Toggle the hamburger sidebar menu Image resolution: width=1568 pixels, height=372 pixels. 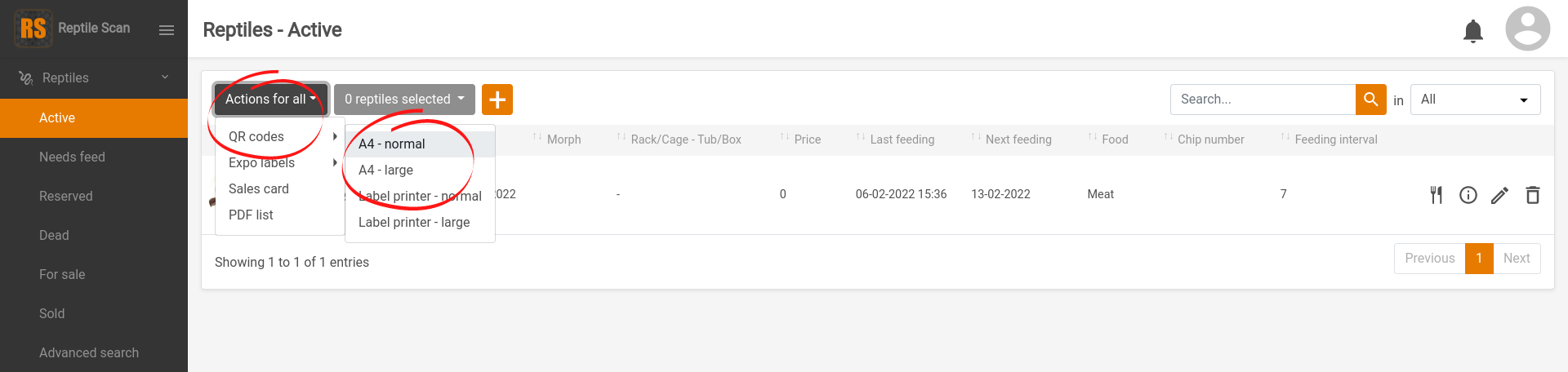click(x=167, y=30)
